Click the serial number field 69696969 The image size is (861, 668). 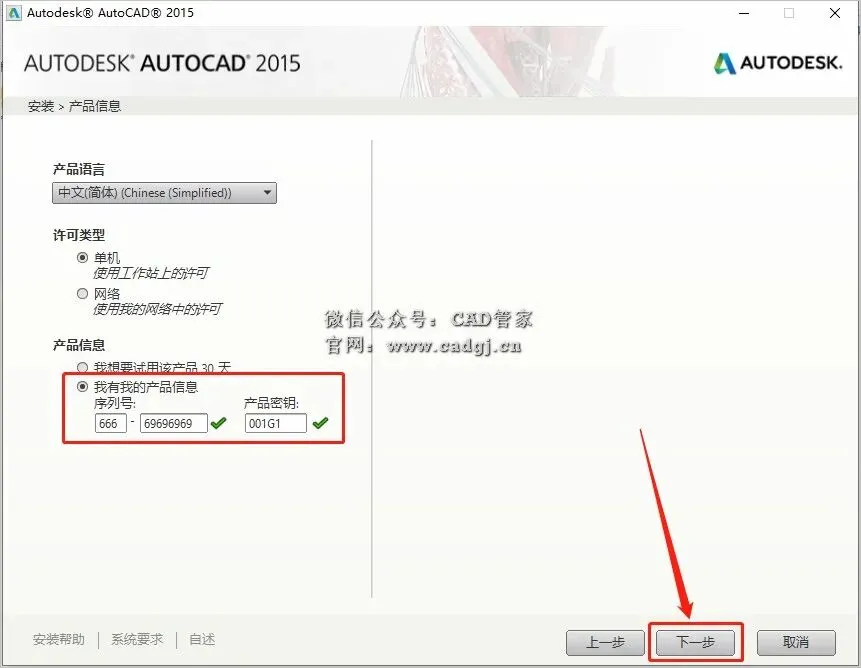[174, 423]
